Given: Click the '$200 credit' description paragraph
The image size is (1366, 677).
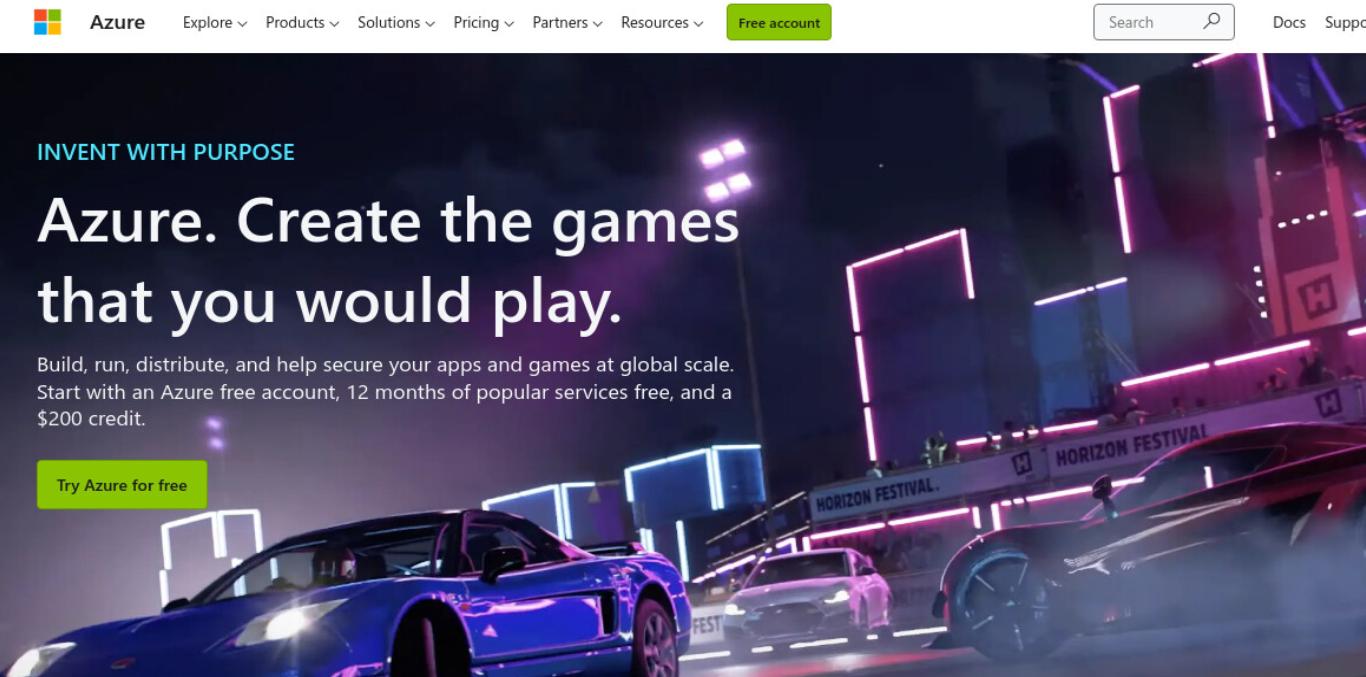Looking at the screenshot, I should [385, 392].
